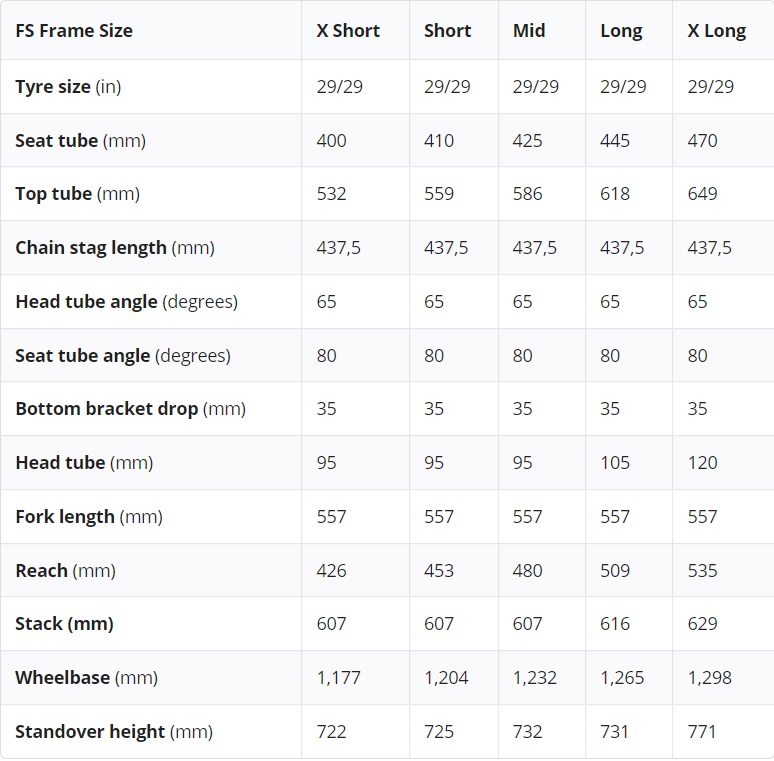Select the X Long column header
774x761 pixels.
point(716,31)
